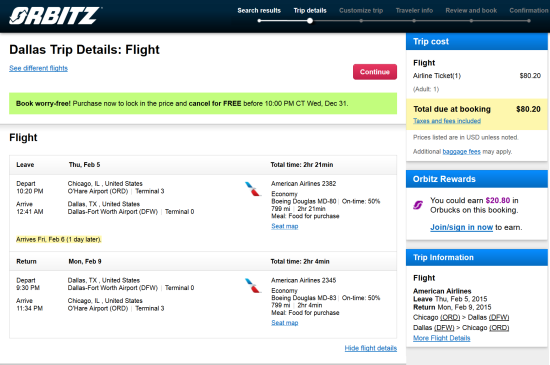Click Join/sign in now link

(462, 227)
